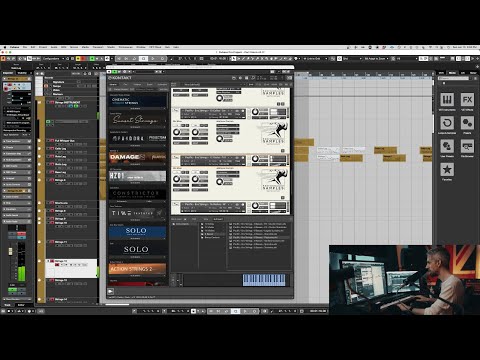Select Time Textures library banner
The height and width of the screenshot is (360, 480).
(x=138, y=213)
